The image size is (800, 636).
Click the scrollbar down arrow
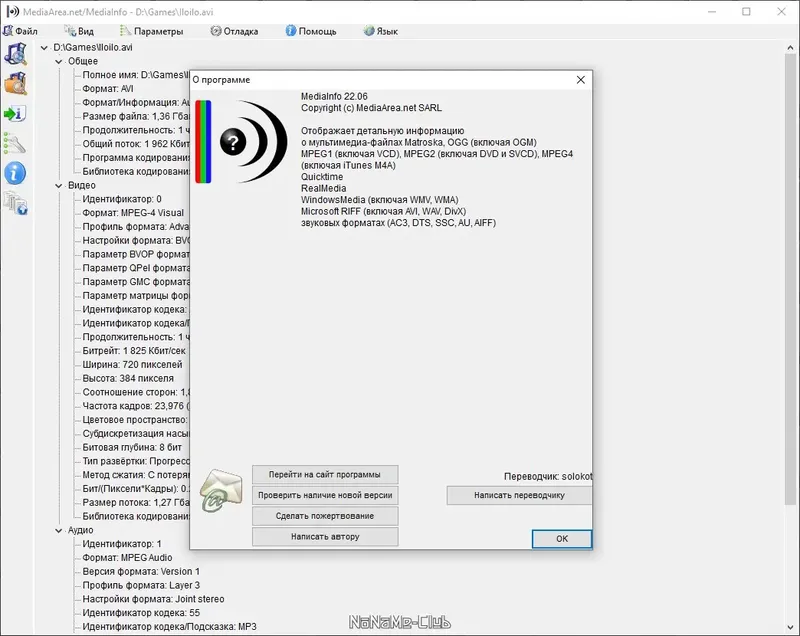click(790, 628)
